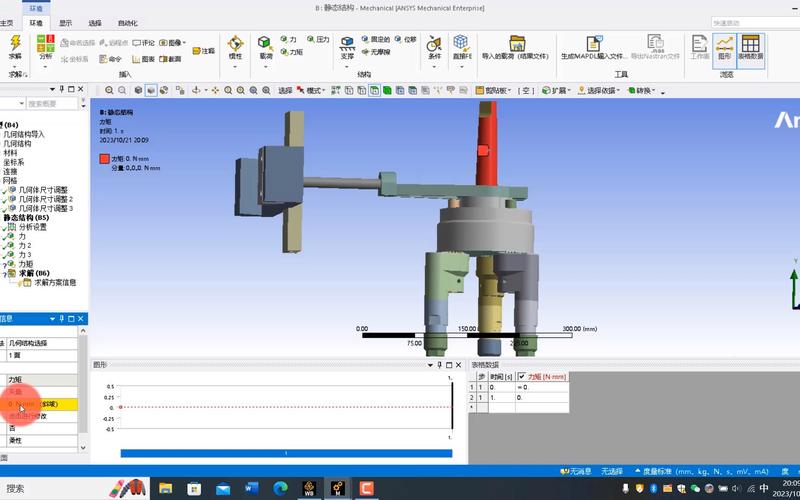Click the 快速启动 quick launch search field

[756, 23]
